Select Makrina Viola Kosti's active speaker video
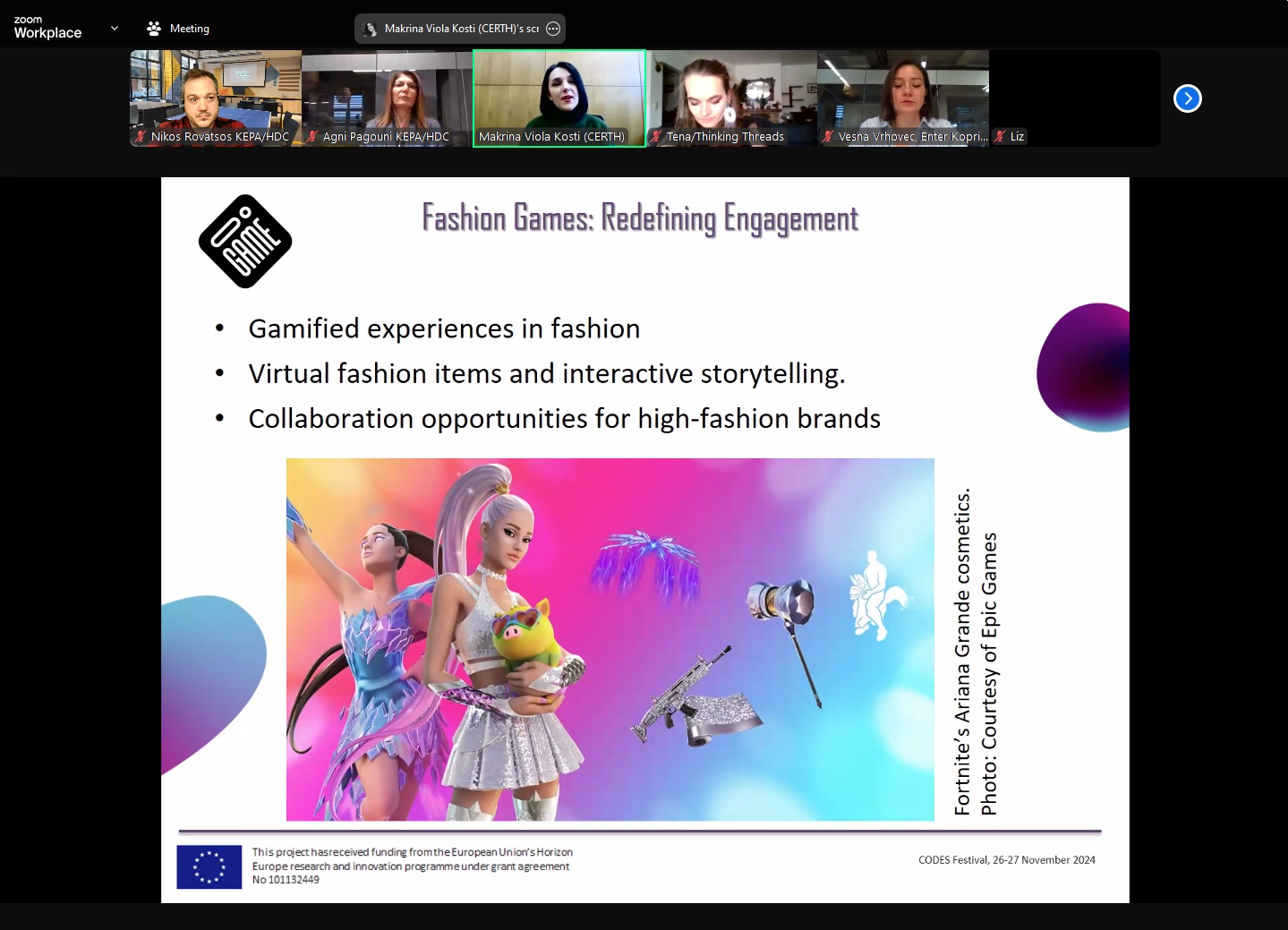 point(559,94)
